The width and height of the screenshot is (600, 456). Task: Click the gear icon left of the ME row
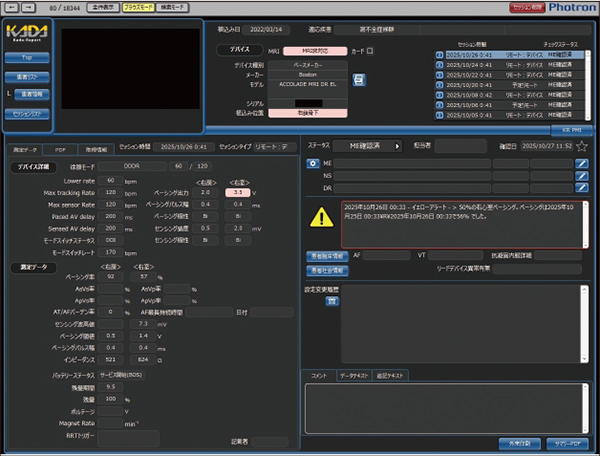coord(312,162)
